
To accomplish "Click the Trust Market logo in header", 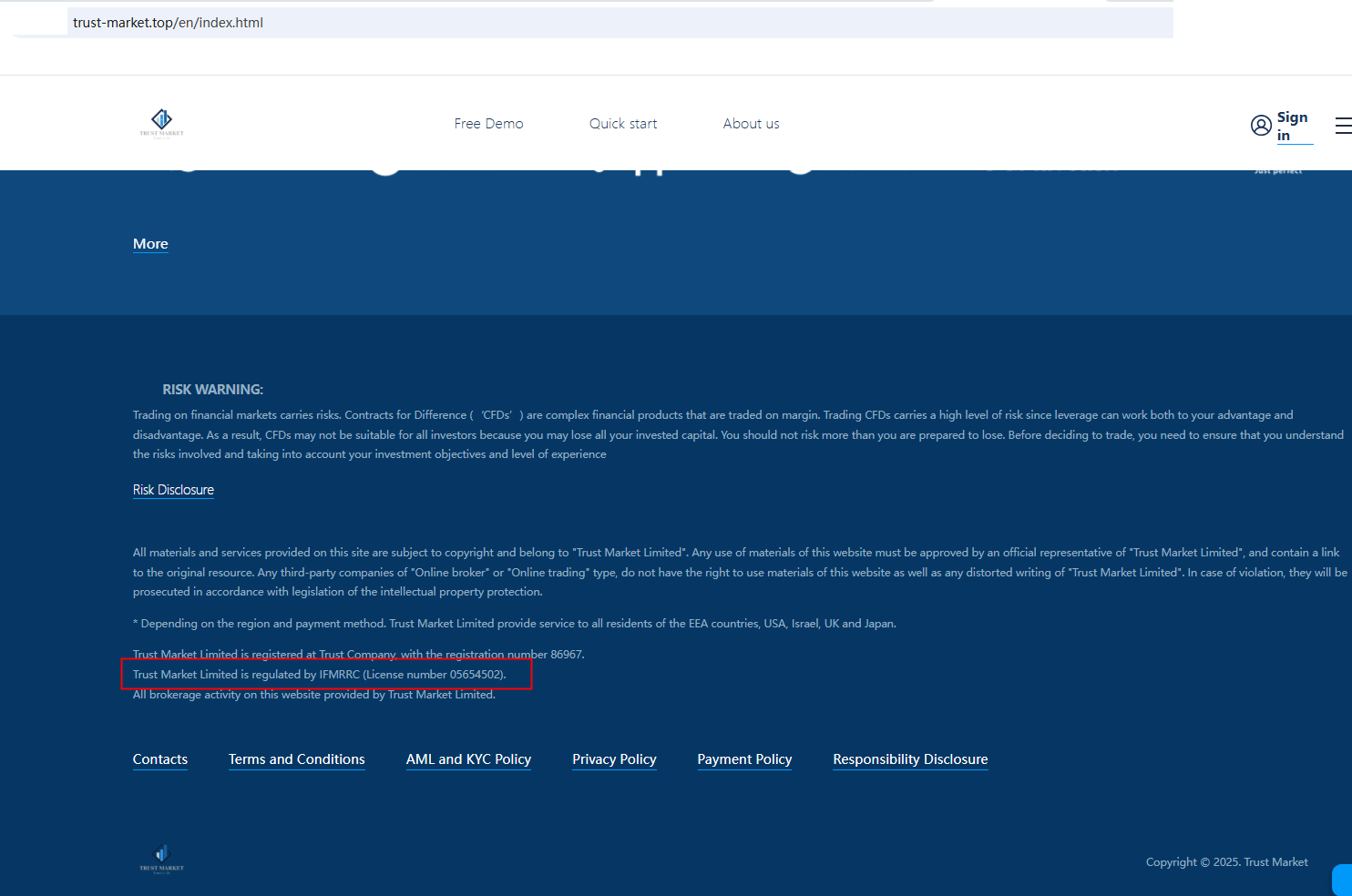I will point(161,123).
